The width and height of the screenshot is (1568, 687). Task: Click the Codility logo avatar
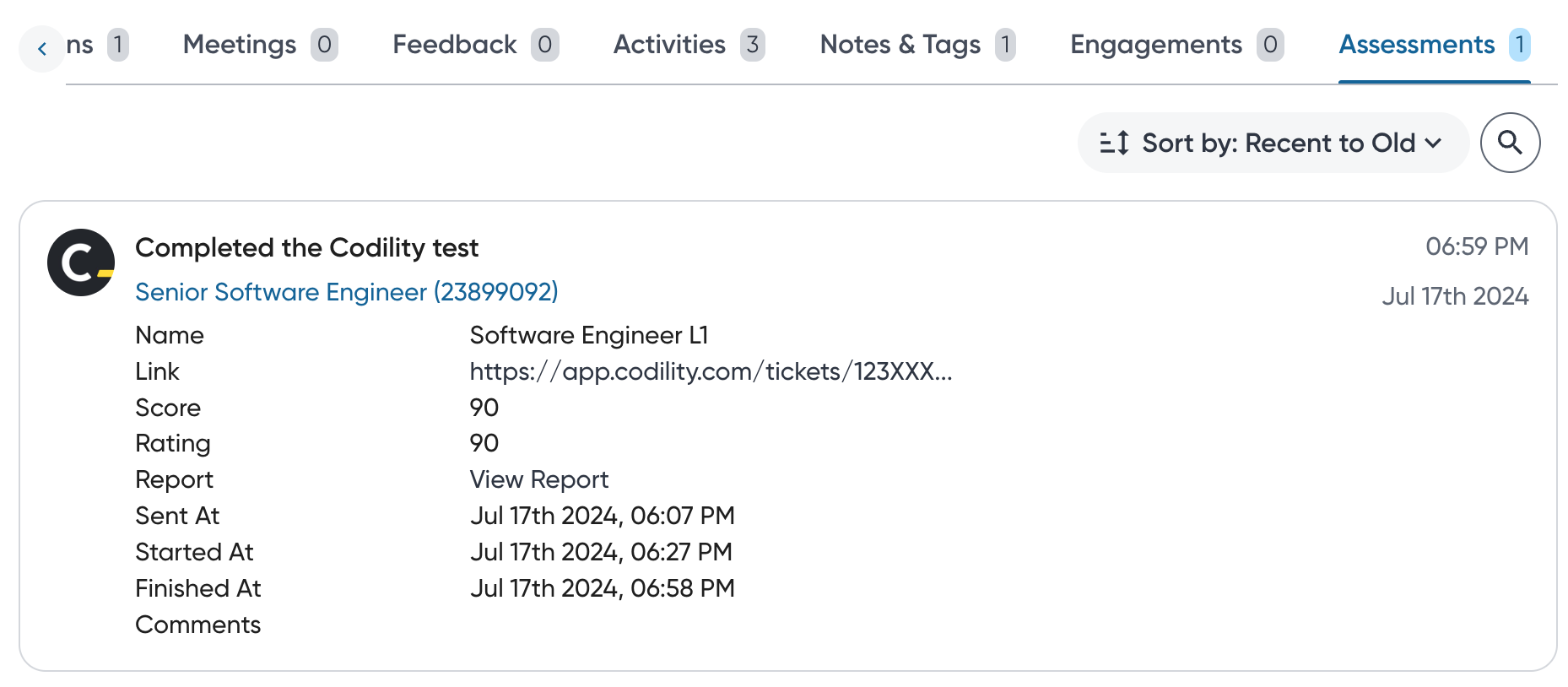click(x=81, y=262)
